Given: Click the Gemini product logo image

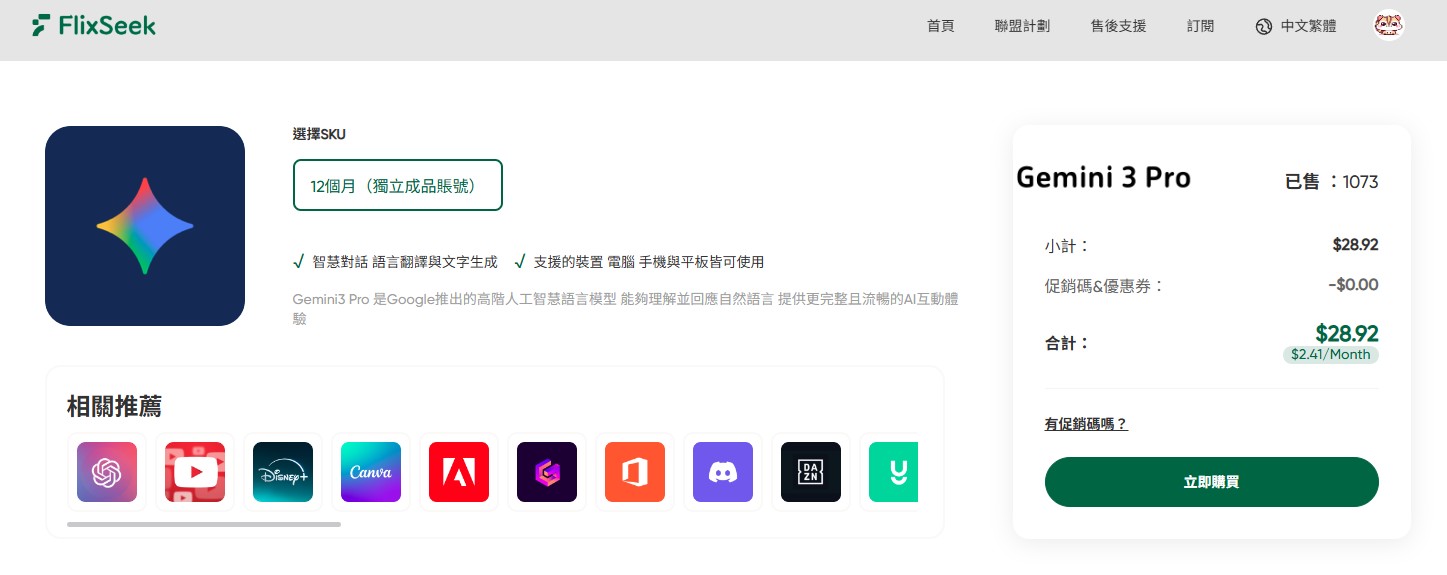Looking at the screenshot, I should pyautogui.click(x=145, y=226).
